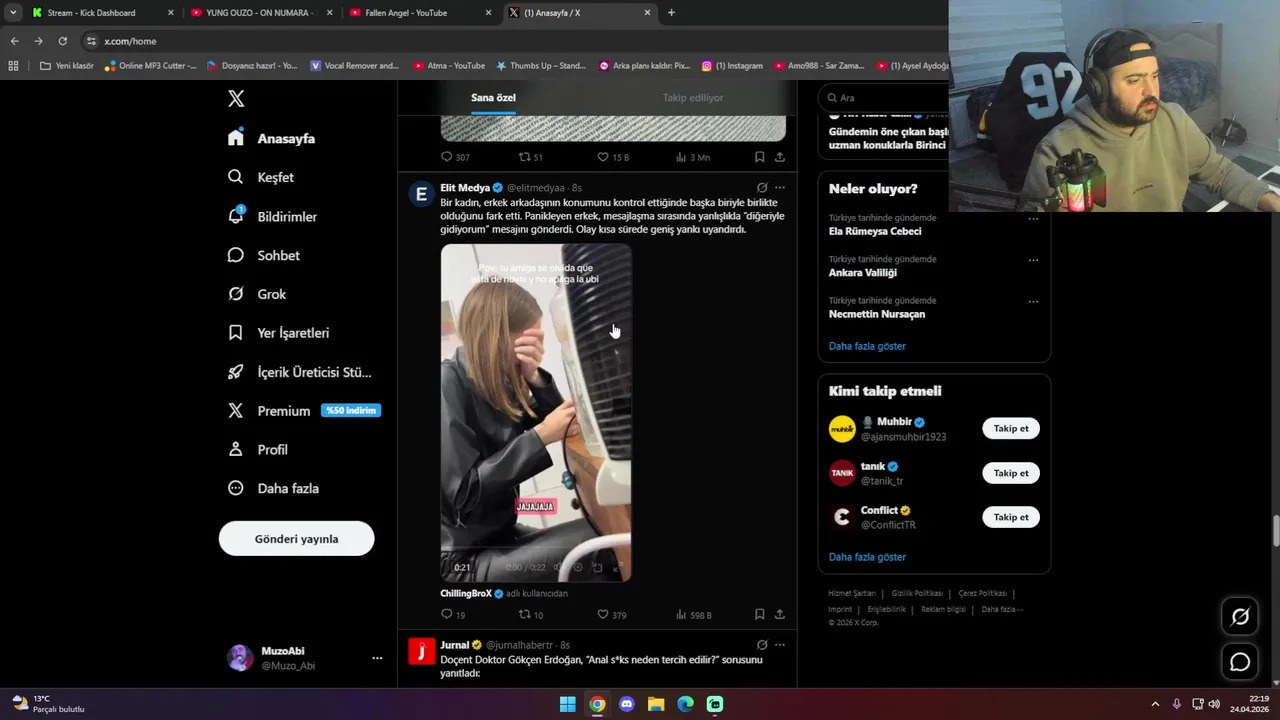Mute the video in Elit Medya post

(x=557, y=567)
